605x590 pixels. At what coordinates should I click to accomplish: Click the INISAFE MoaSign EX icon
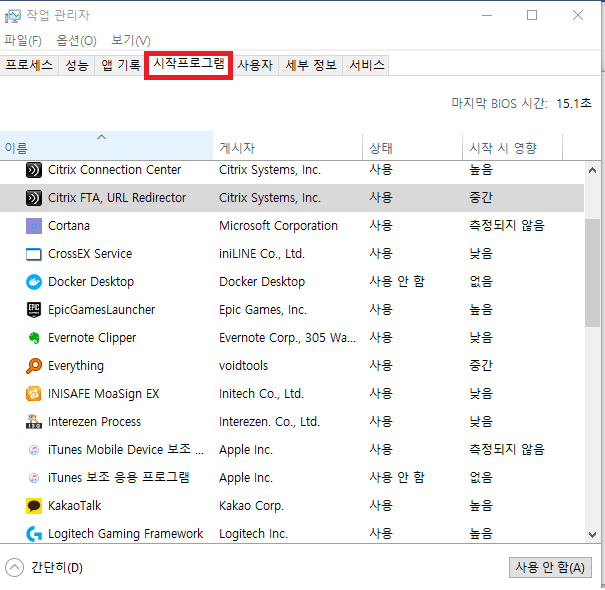click(34, 394)
